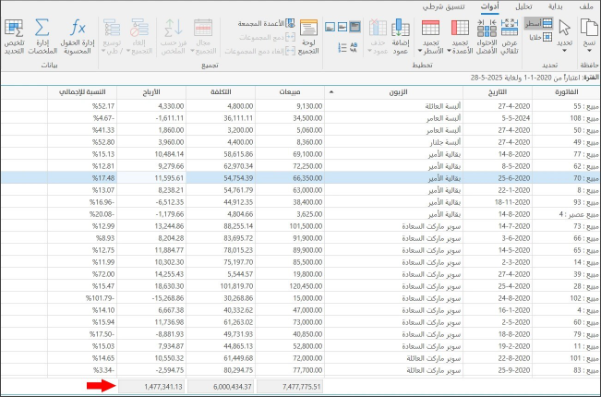Click the list lines icon beside AB

tap(342, 48)
